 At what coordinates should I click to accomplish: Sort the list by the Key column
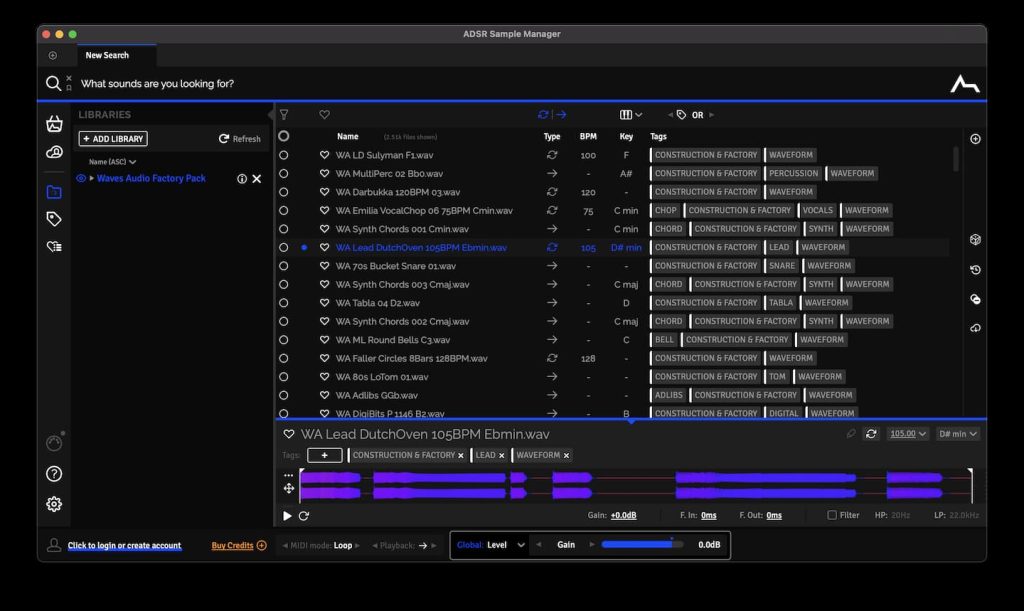626,136
